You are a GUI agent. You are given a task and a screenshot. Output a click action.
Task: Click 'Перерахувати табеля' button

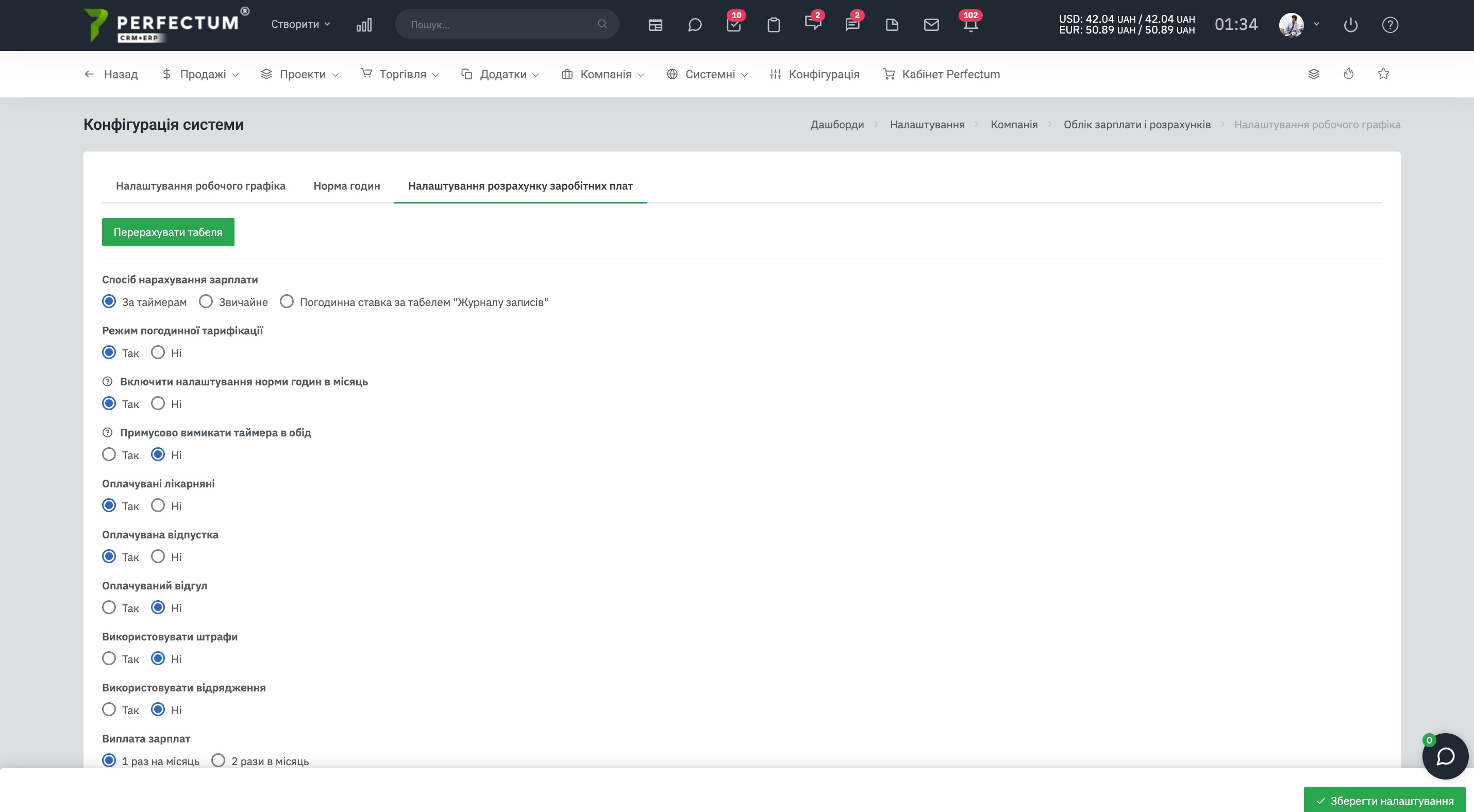coord(168,232)
